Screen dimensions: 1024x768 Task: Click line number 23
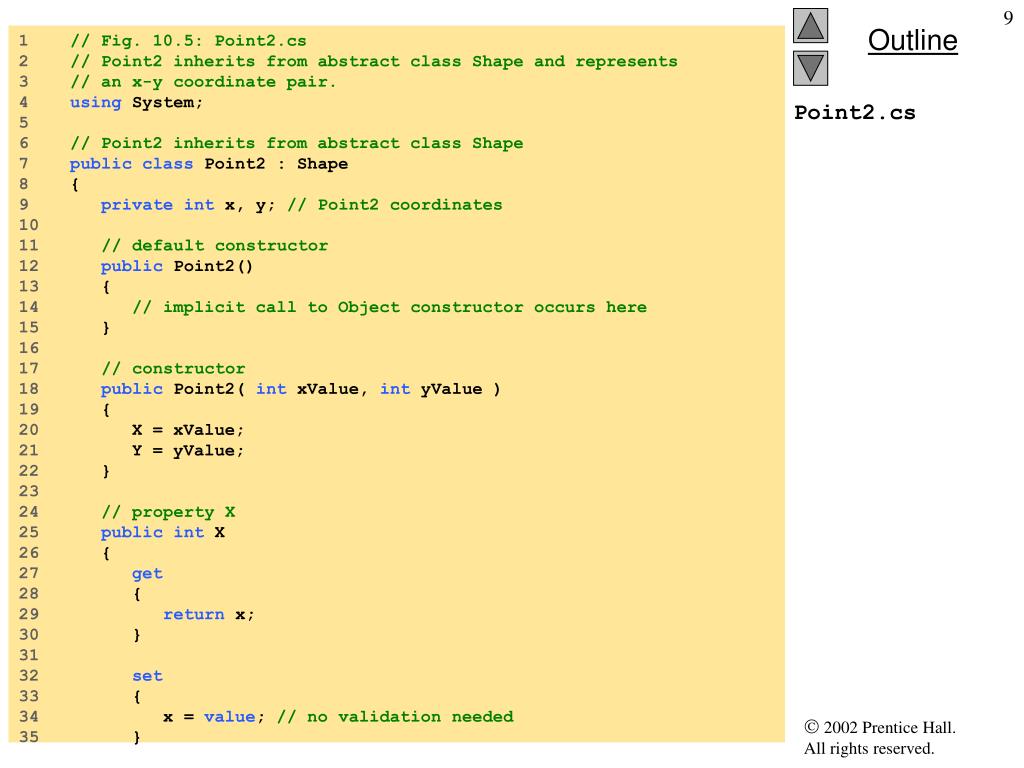[28, 491]
